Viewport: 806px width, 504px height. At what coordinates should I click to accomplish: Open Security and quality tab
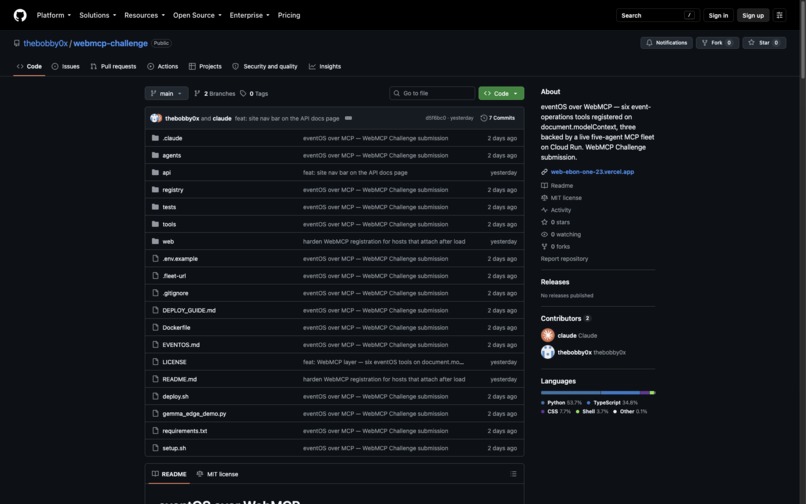pyautogui.click(x=265, y=66)
